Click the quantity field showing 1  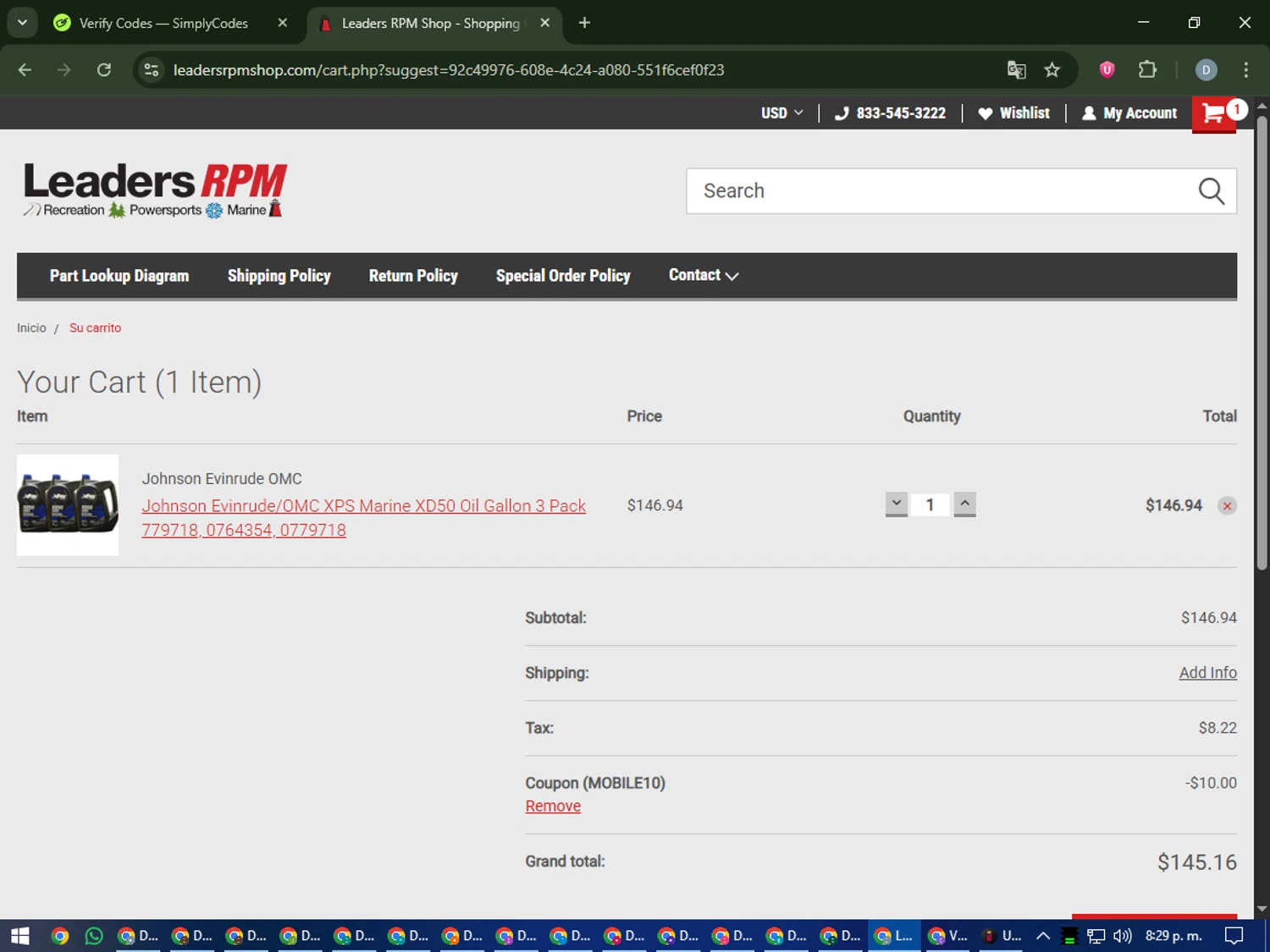coord(930,504)
